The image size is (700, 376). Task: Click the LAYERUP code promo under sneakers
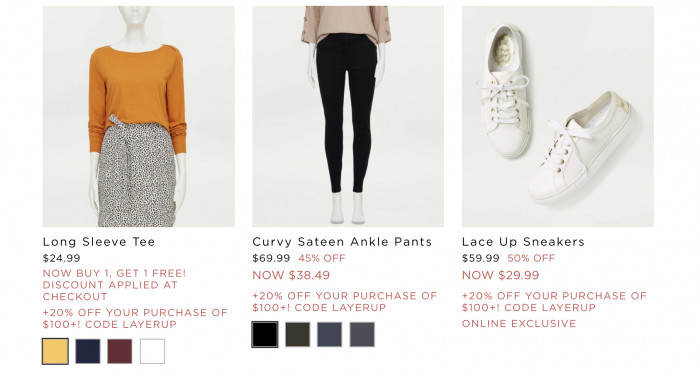pos(554,301)
